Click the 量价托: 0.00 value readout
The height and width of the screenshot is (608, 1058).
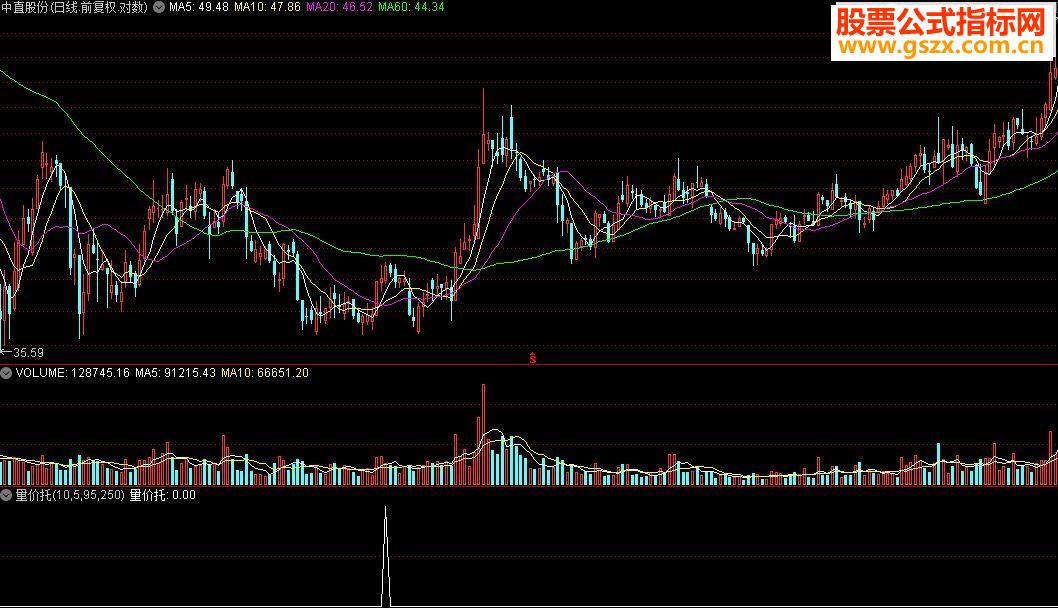click(163, 495)
